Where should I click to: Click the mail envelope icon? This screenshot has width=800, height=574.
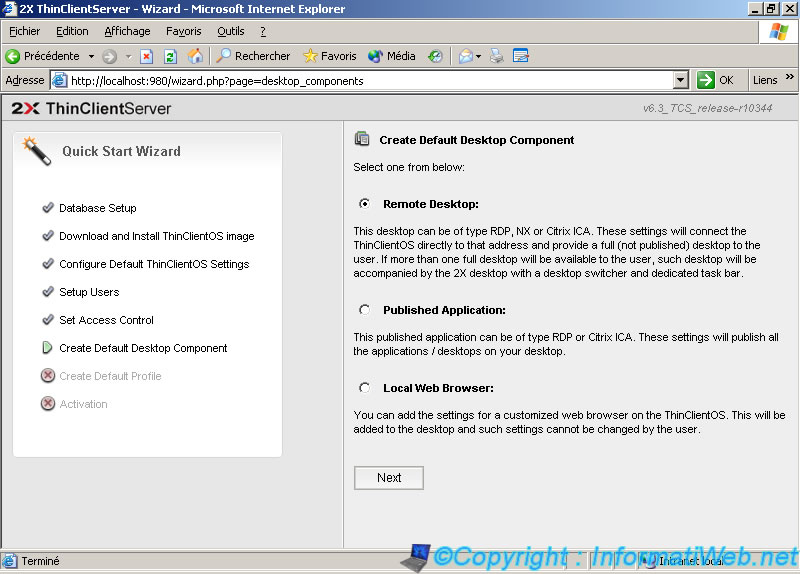[466, 56]
